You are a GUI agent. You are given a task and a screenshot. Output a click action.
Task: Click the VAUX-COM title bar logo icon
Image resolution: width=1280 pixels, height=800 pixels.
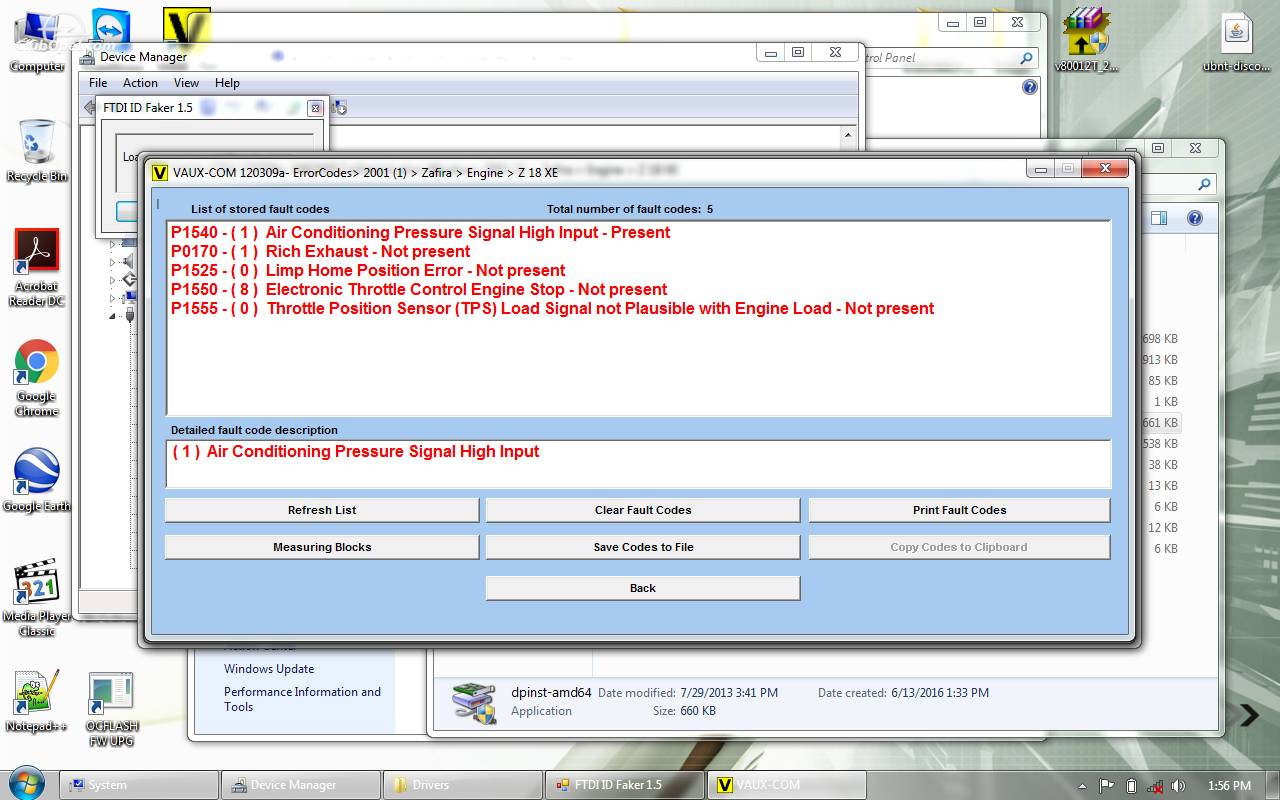(159, 172)
